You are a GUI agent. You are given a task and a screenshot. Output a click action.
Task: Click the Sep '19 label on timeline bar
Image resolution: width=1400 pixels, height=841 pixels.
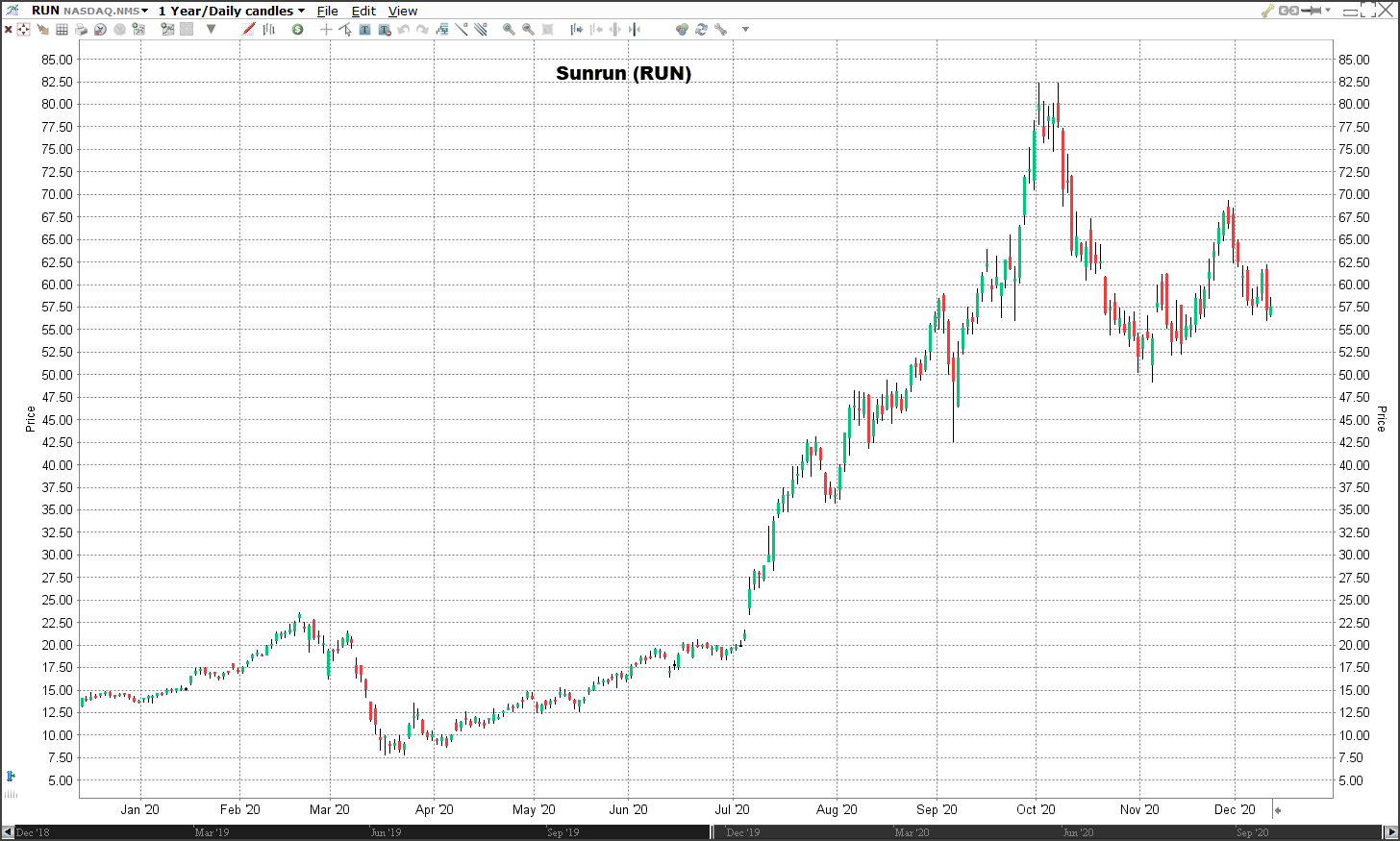563,832
